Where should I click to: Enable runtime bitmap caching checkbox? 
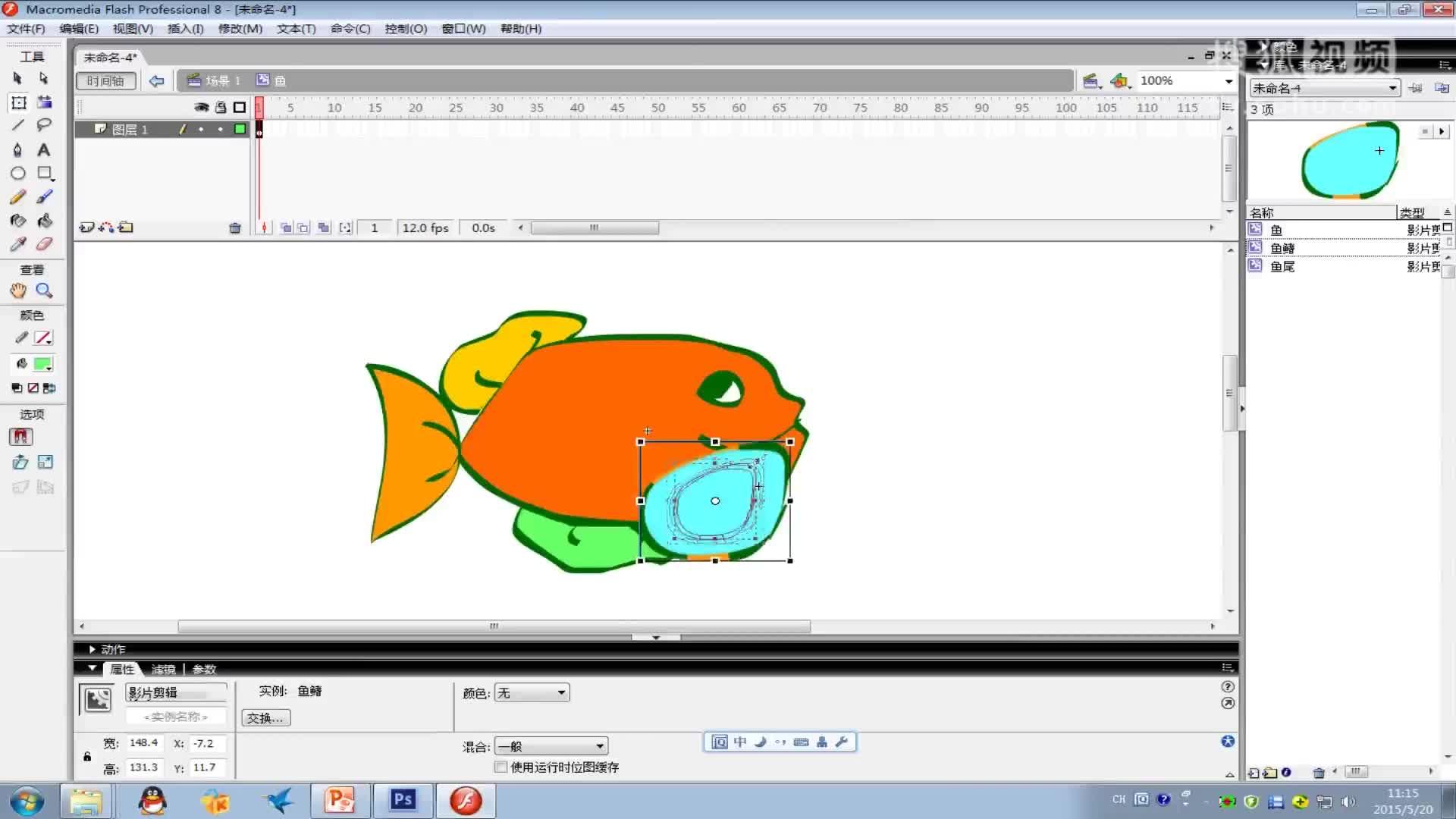(x=501, y=767)
